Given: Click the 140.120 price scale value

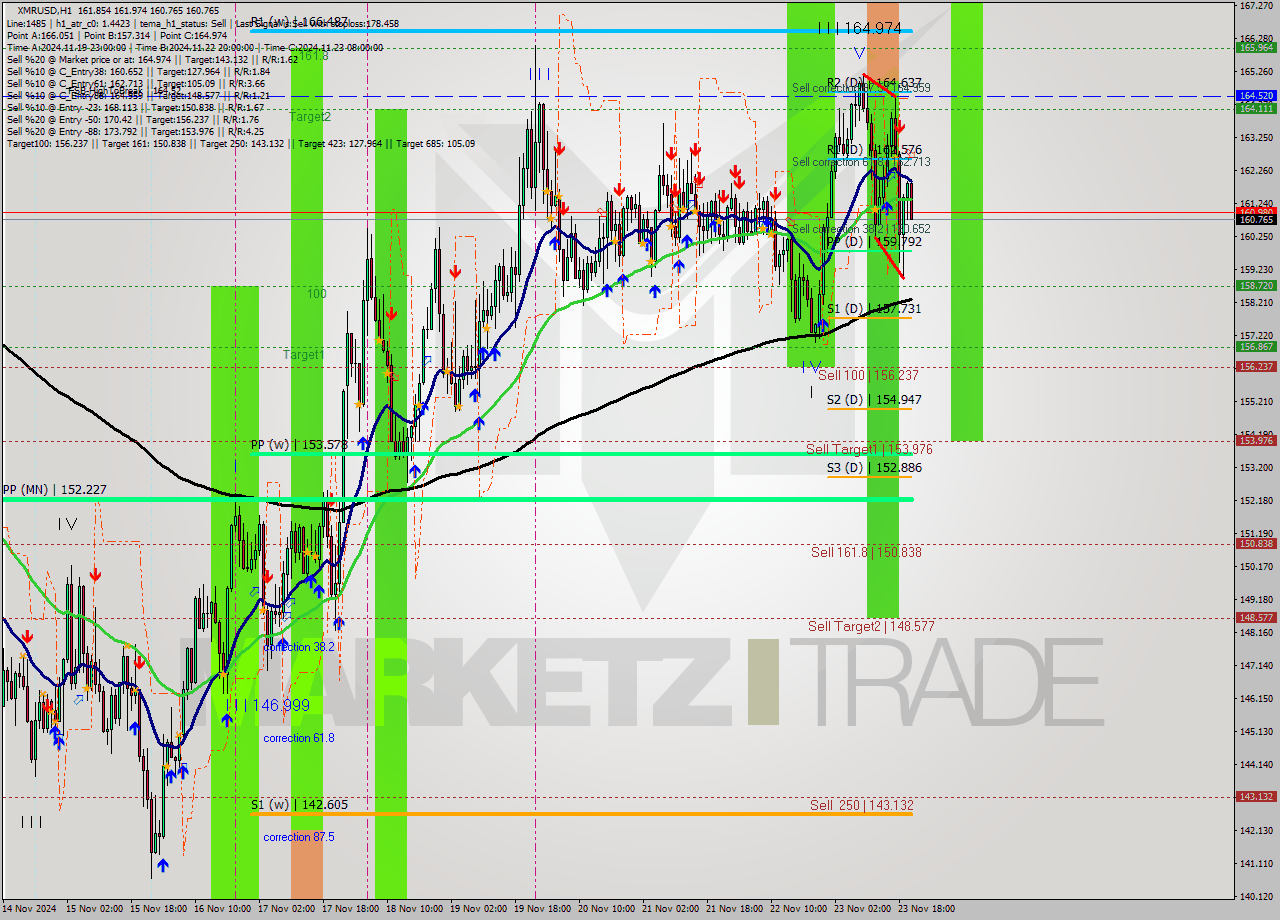Looking at the screenshot, I should point(1256,896).
